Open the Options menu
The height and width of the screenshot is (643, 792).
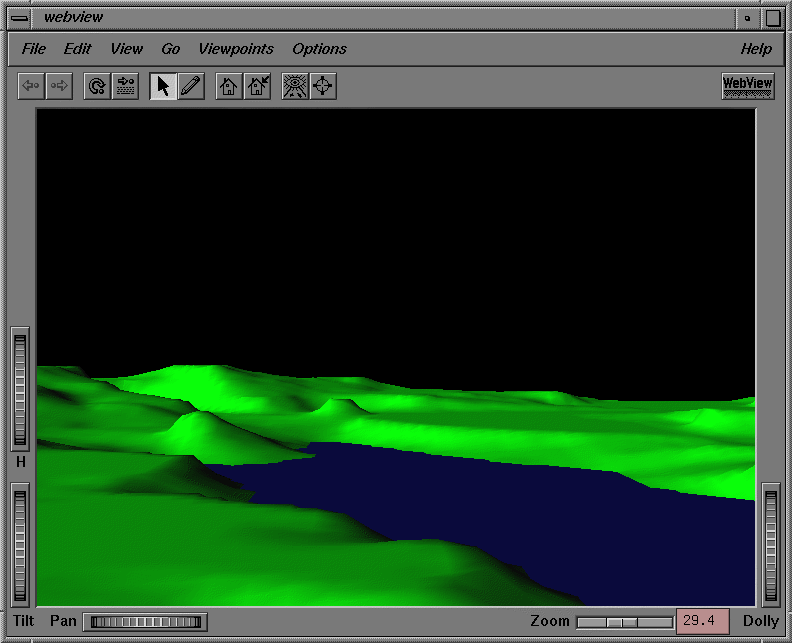(319, 49)
